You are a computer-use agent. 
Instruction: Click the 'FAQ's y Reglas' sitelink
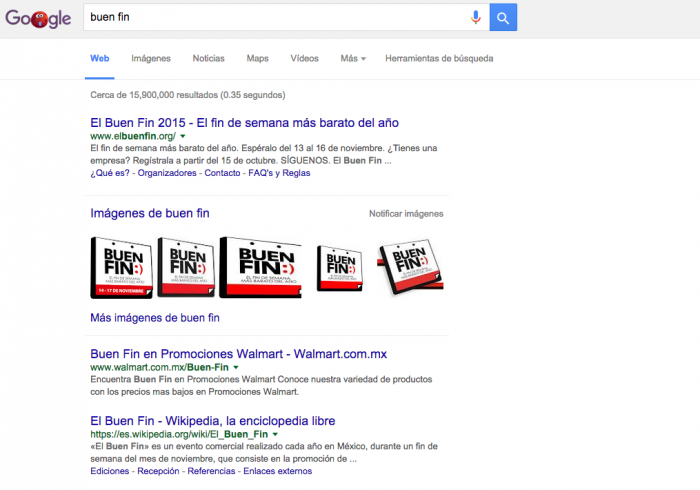click(x=279, y=173)
